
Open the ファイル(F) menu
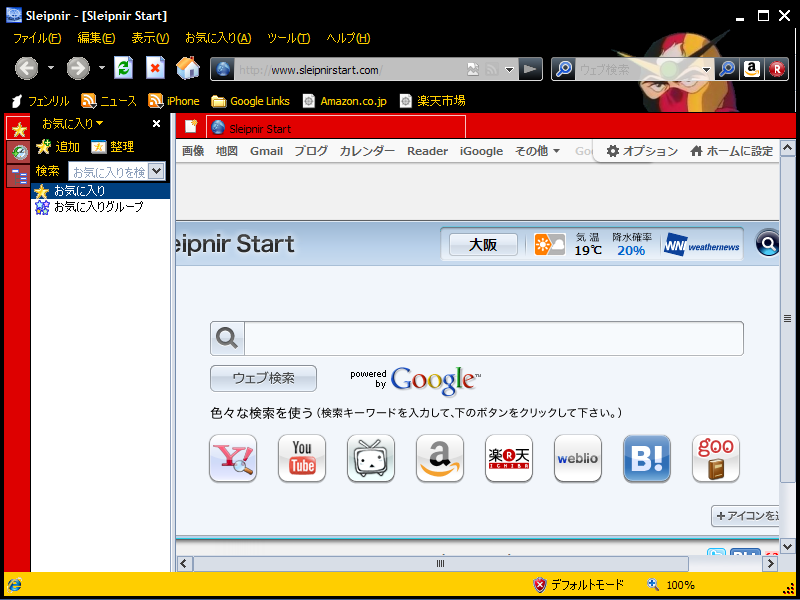coord(37,38)
